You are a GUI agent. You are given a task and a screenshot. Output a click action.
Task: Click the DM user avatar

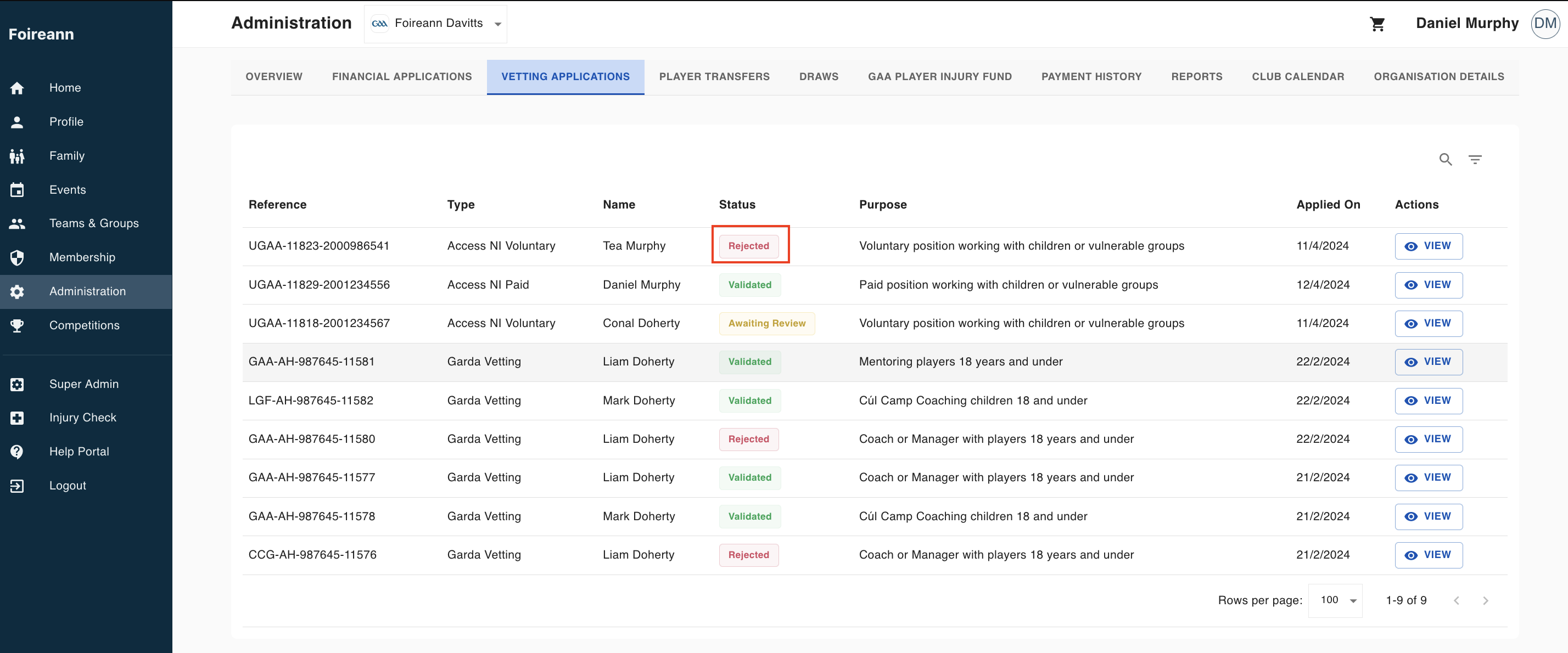[1545, 24]
